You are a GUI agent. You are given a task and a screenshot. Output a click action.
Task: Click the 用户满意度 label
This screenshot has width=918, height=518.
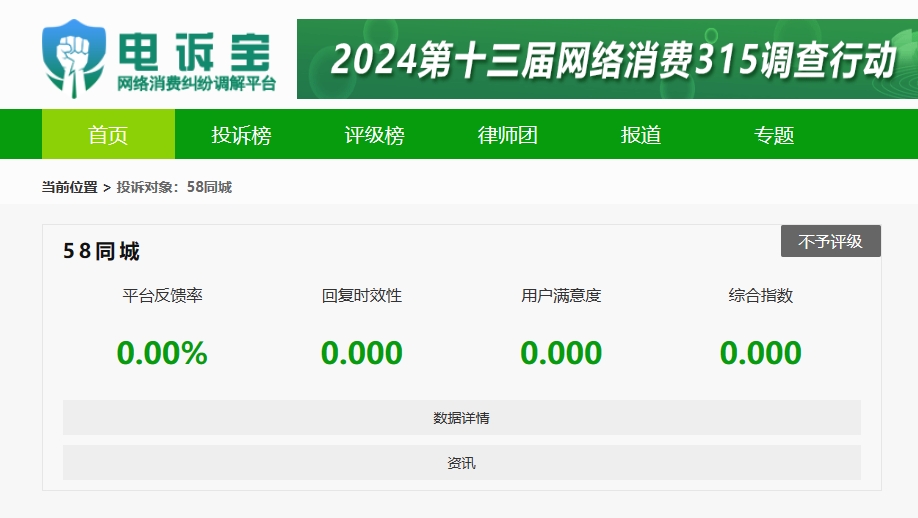pyautogui.click(x=561, y=296)
